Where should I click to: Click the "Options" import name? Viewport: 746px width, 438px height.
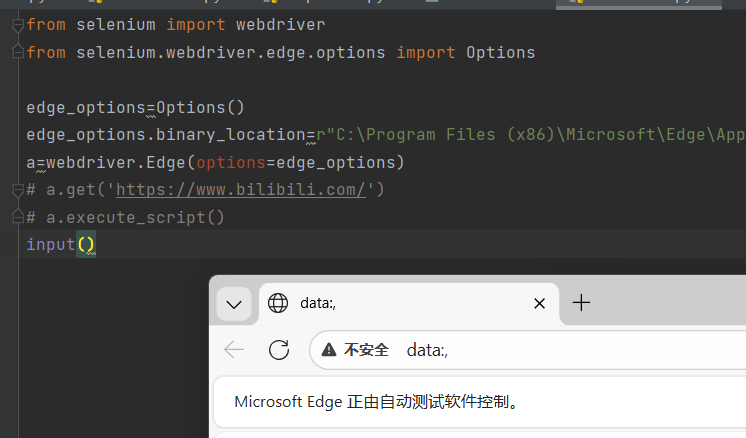tap(501, 52)
